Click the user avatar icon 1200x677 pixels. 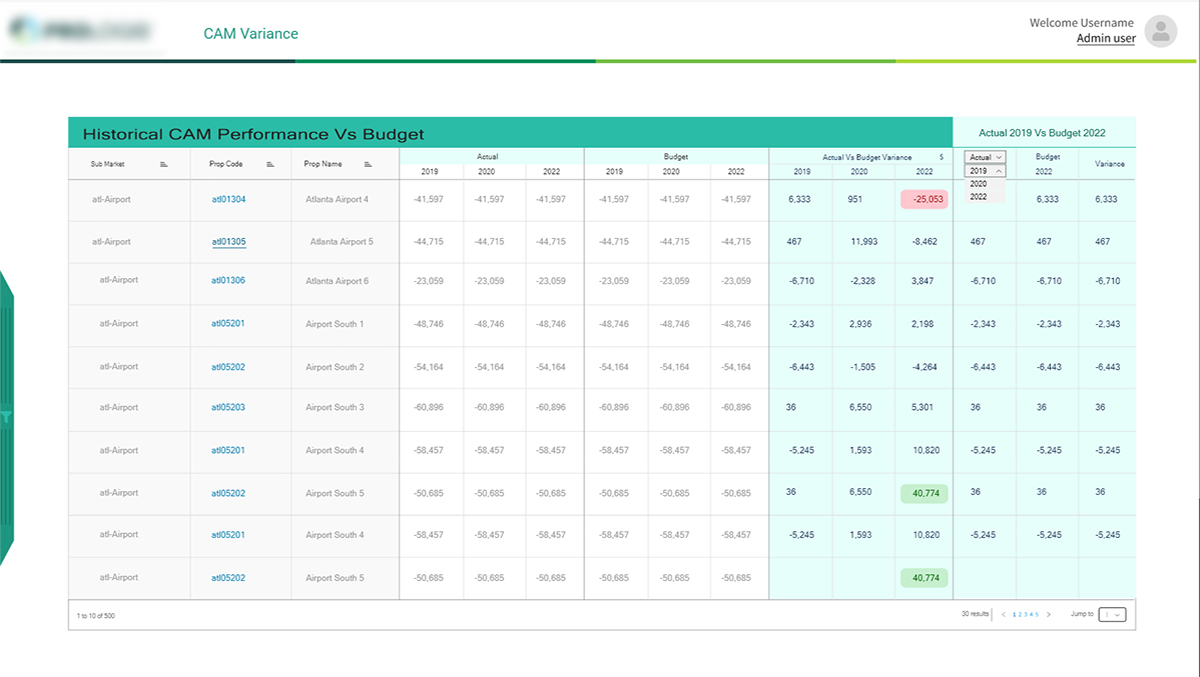(x=1160, y=31)
